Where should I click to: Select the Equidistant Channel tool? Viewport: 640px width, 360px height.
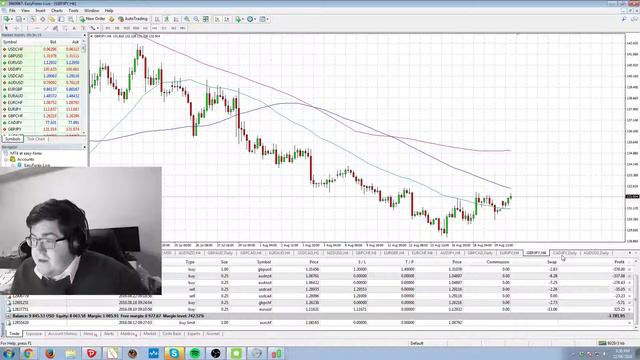coord(55,28)
